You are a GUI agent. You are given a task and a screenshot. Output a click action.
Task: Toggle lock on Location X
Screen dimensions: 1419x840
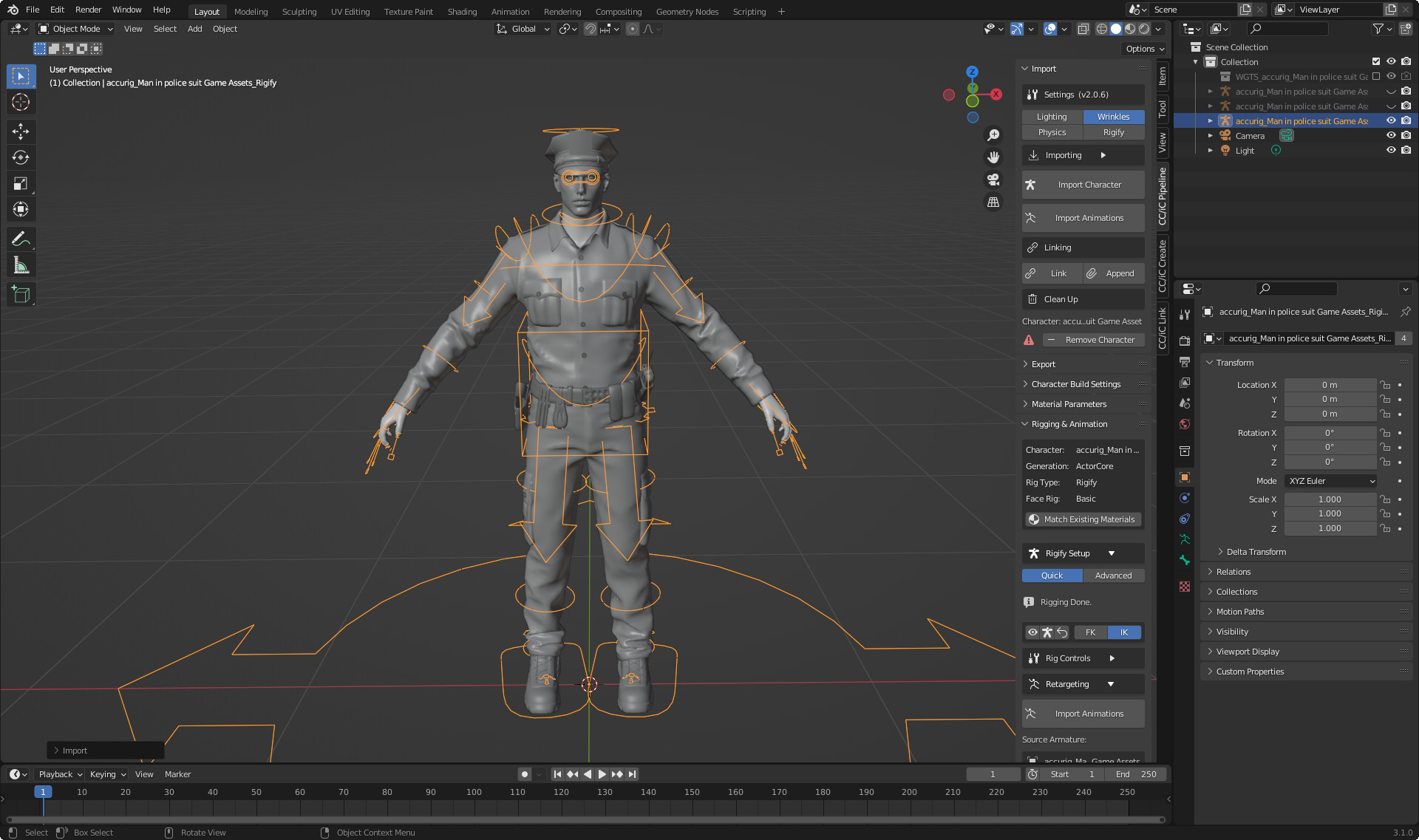click(x=1386, y=385)
